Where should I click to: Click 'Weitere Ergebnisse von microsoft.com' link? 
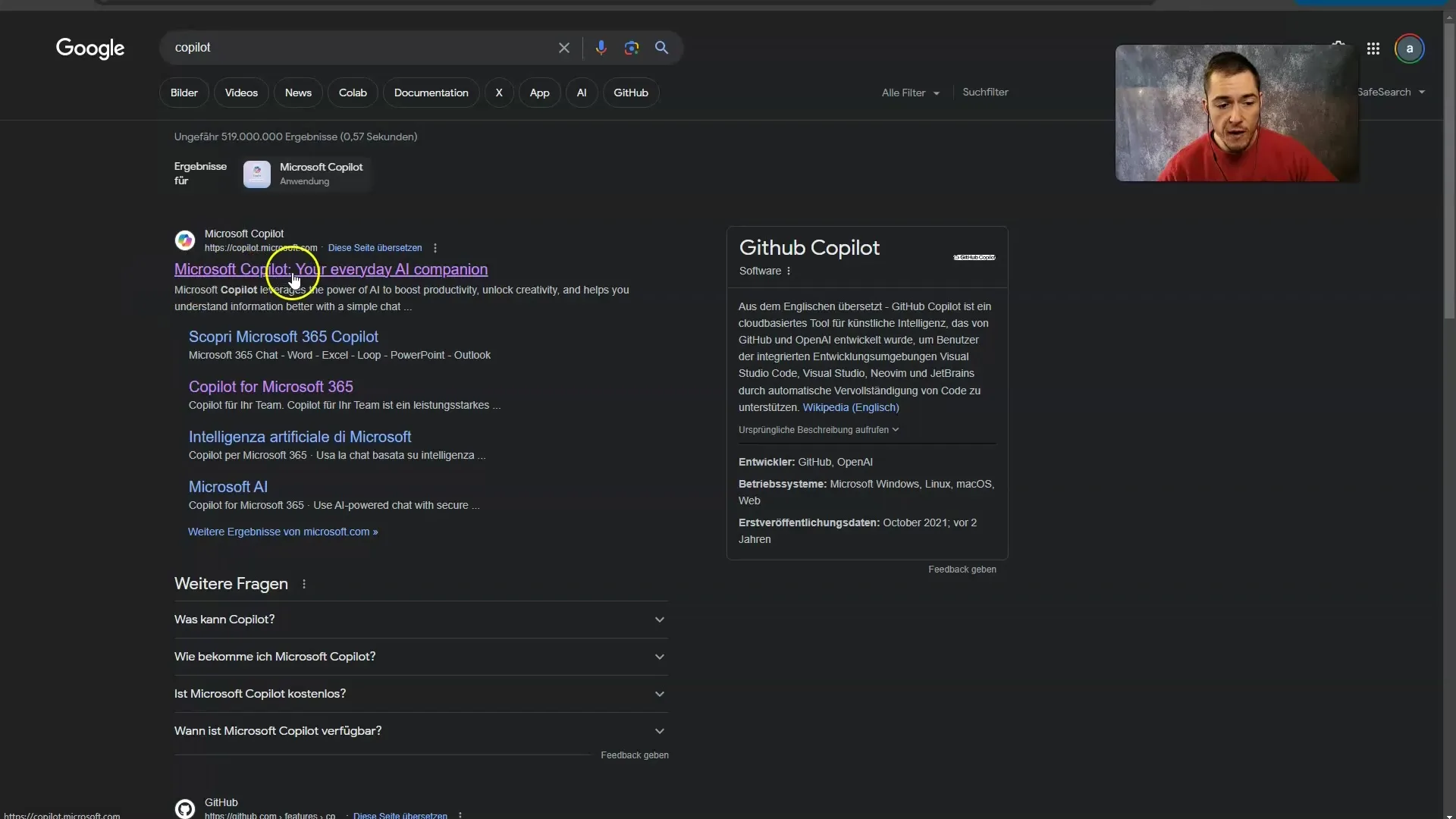[x=283, y=531]
